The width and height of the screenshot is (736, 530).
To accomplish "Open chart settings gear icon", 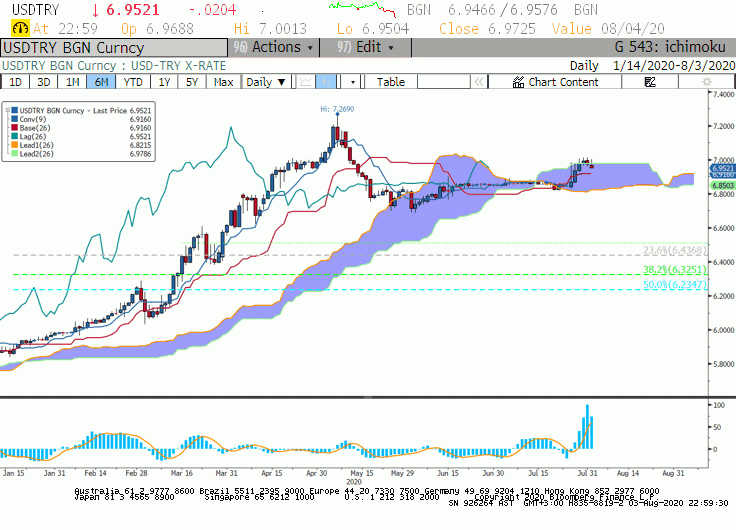I will pyautogui.click(x=706, y=82).
